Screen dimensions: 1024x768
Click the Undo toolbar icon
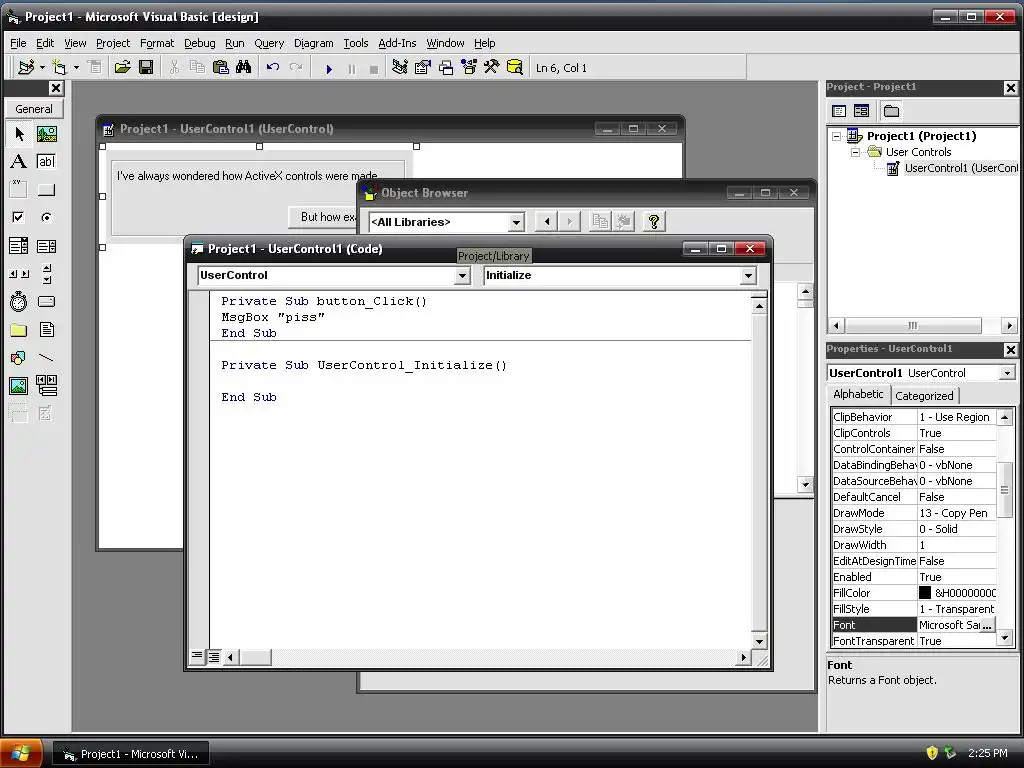pos(273,67)
